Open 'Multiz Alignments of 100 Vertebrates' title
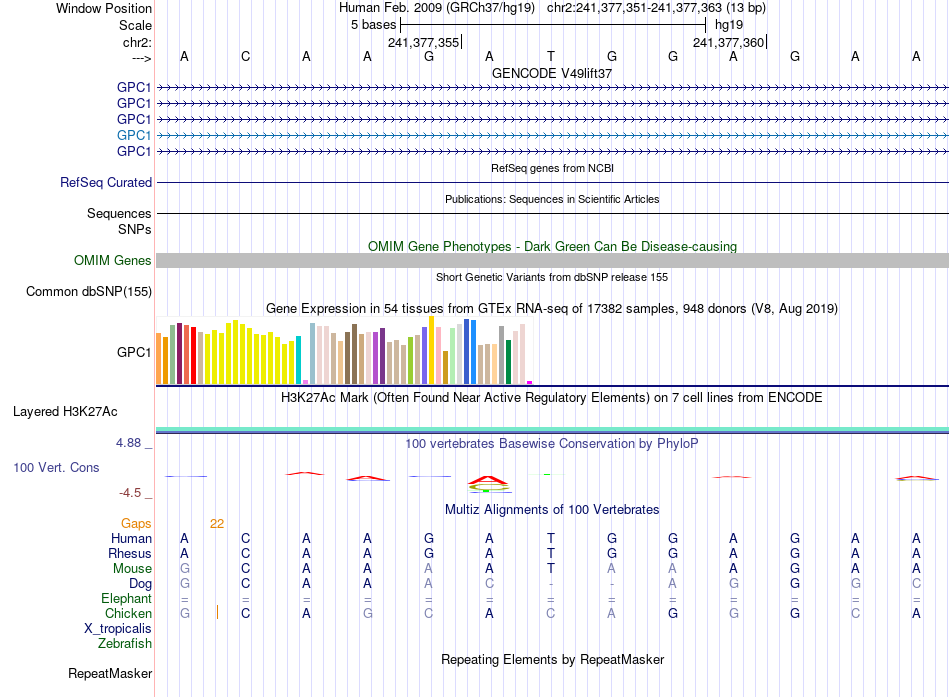Image resolution: width=950 pixels, height=697 pixels. [x=552, y=510]
